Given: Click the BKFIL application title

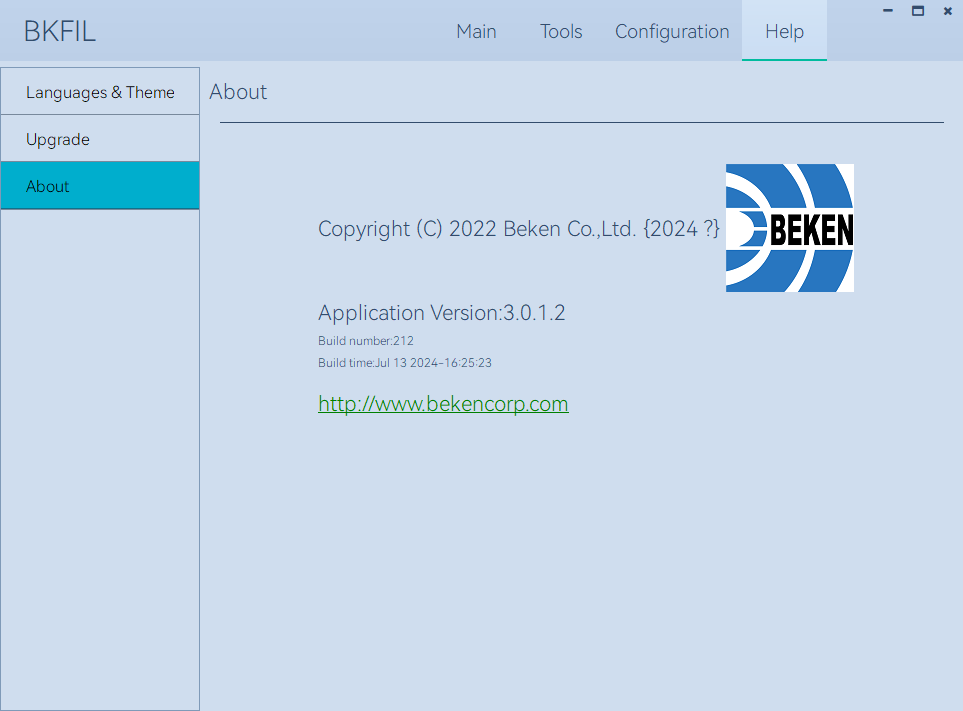Looking at the screenshot, I should 60,31.
